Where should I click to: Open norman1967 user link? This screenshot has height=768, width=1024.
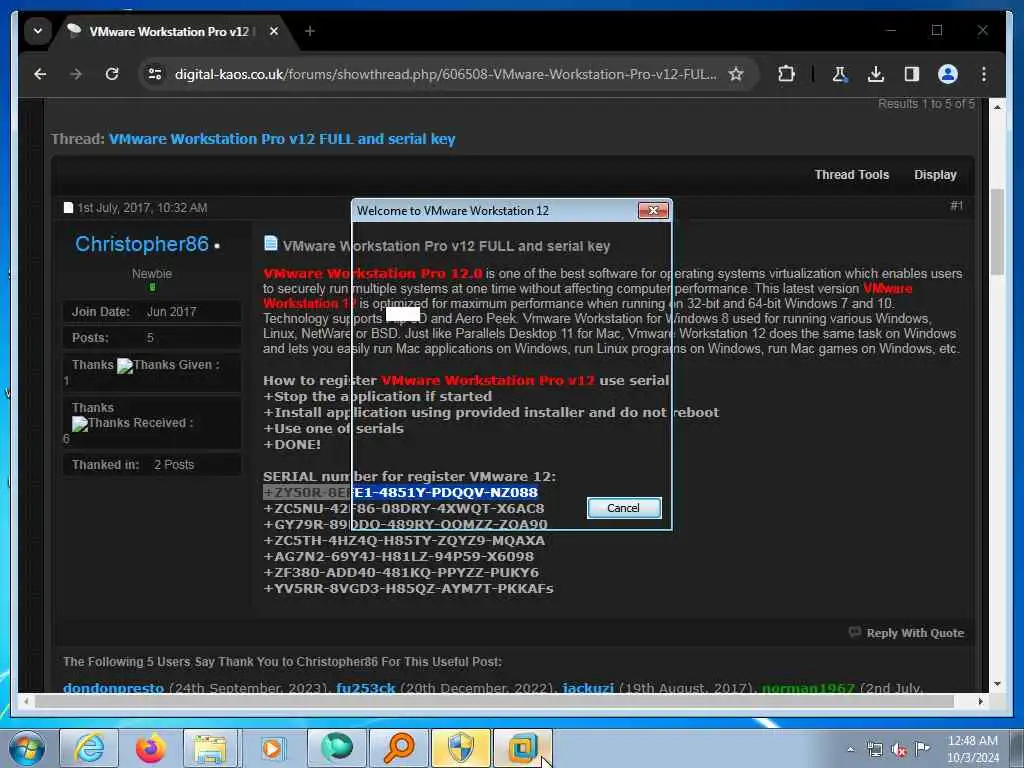[808, 688]
